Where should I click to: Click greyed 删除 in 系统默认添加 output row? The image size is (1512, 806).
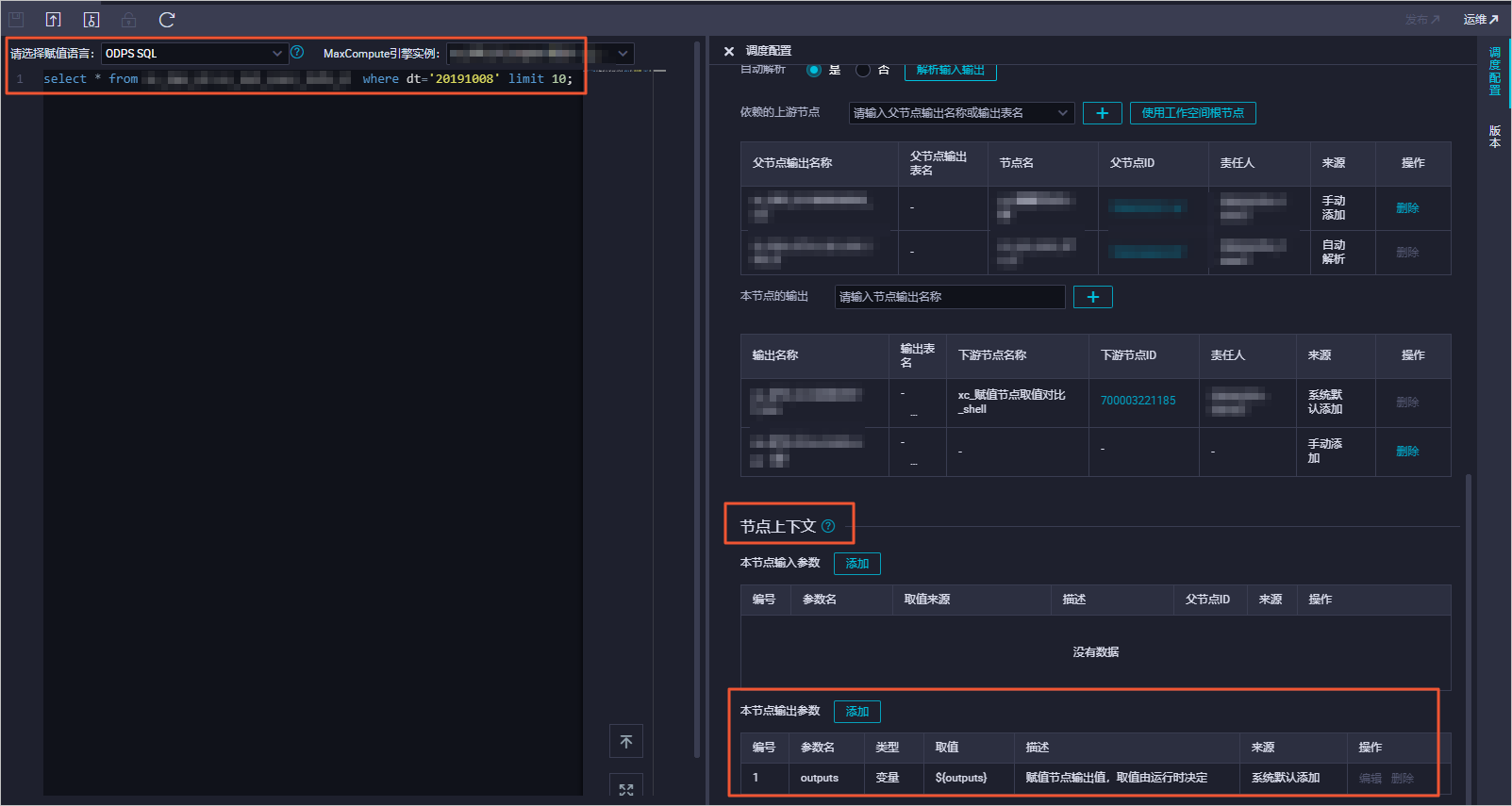(x=1407, y=403)
